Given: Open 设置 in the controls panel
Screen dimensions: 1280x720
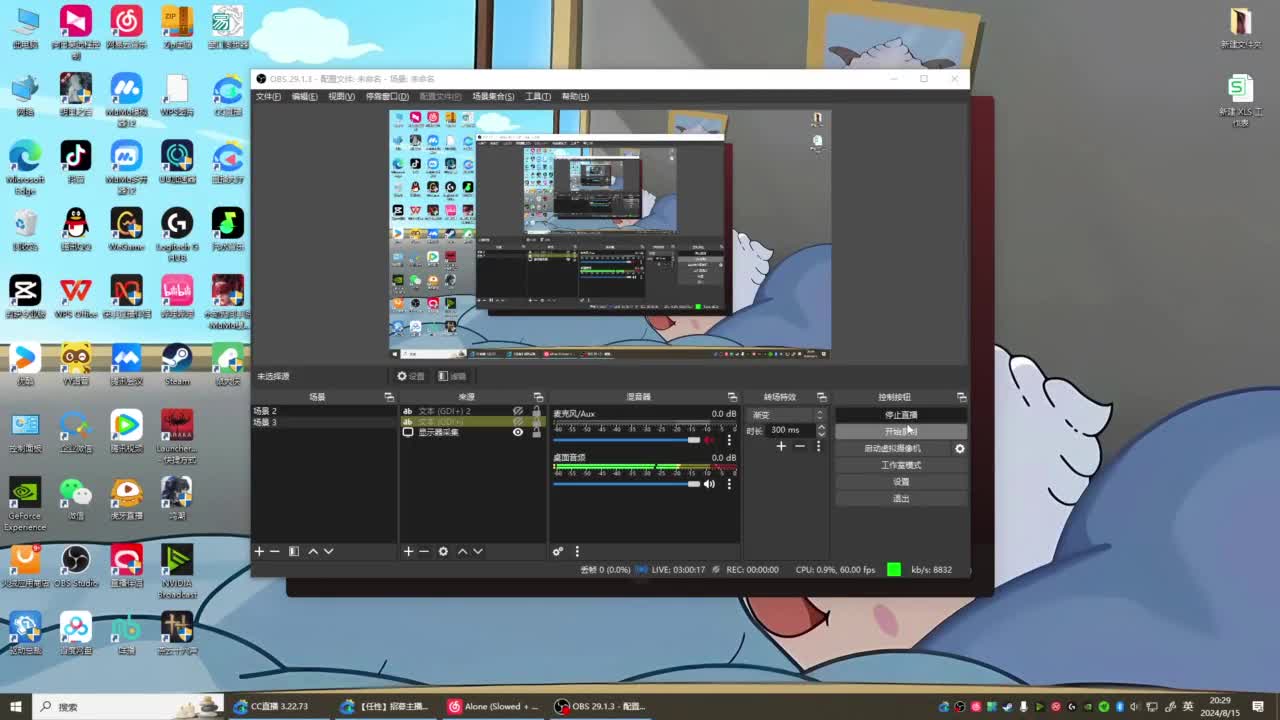Looking at the screenshot, I should tap(901, 482).
